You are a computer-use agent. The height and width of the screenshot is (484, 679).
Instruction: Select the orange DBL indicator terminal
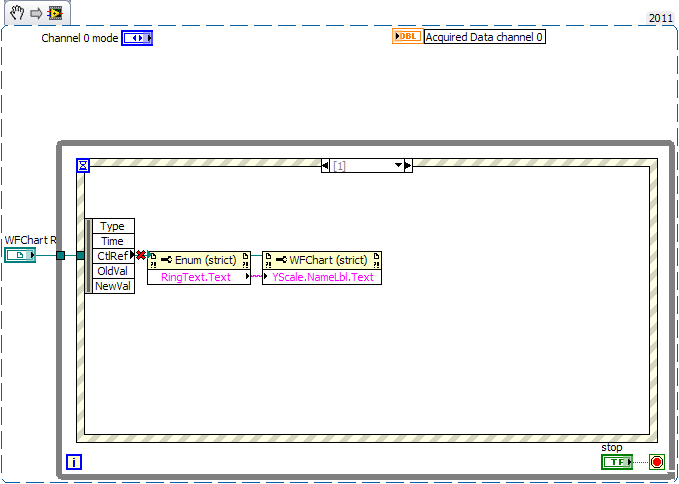(x=407, y=37)
